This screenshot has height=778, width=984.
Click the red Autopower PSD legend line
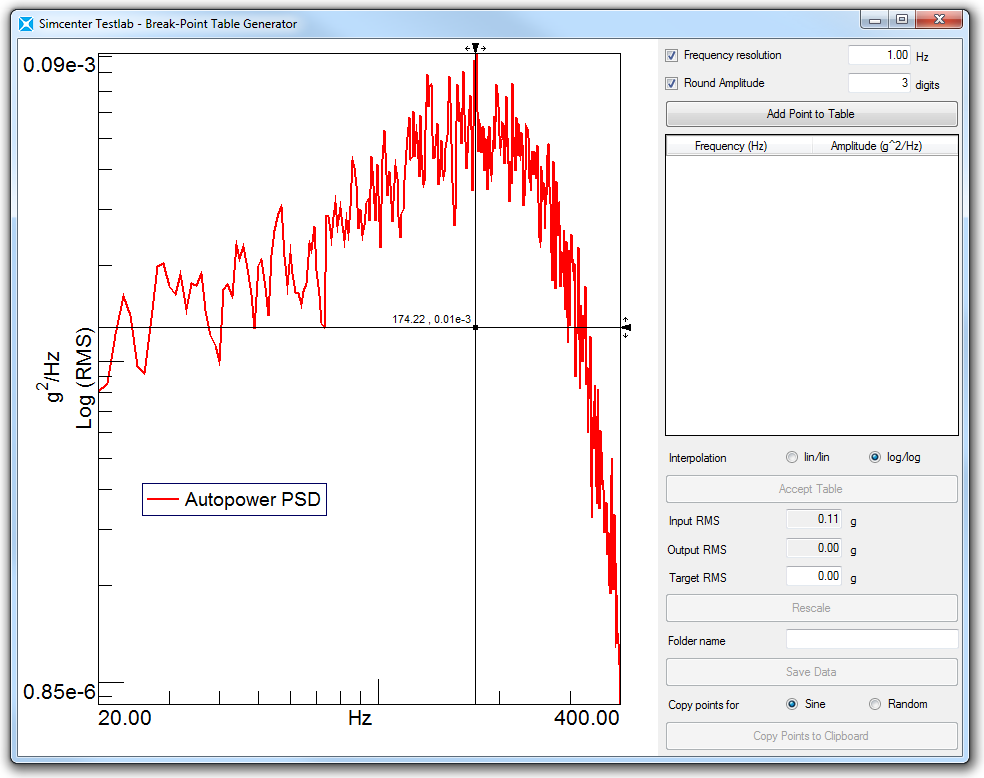click(162, 499)
